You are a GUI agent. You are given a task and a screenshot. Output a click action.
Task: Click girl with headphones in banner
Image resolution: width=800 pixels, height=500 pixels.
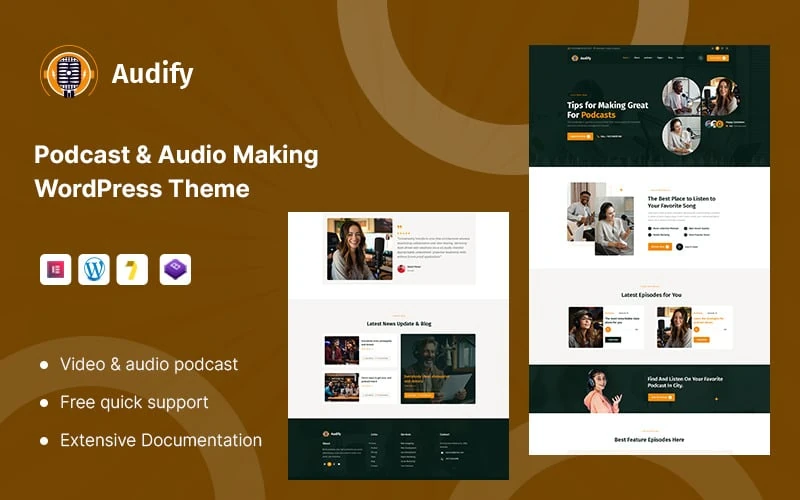click(x=601, y=391)
